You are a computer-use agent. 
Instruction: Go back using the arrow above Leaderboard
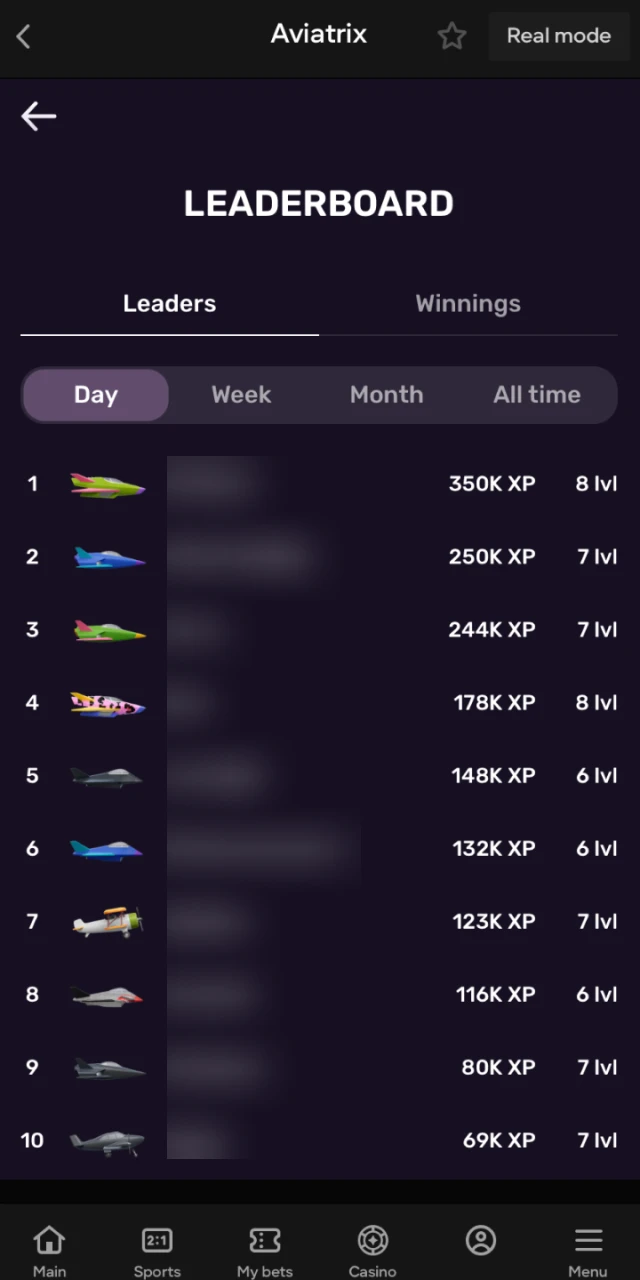[38, 116]
